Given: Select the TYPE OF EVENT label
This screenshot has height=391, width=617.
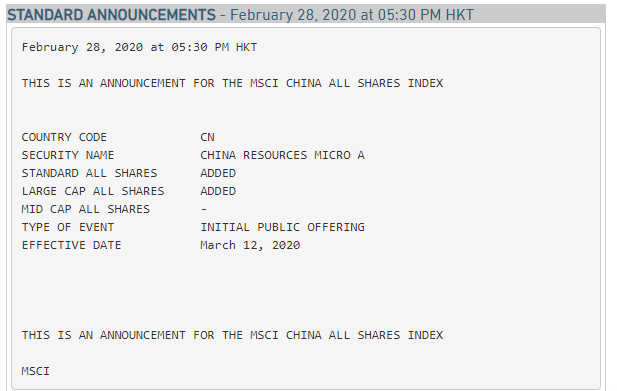Looking at the screenshot, I should 68,227.
